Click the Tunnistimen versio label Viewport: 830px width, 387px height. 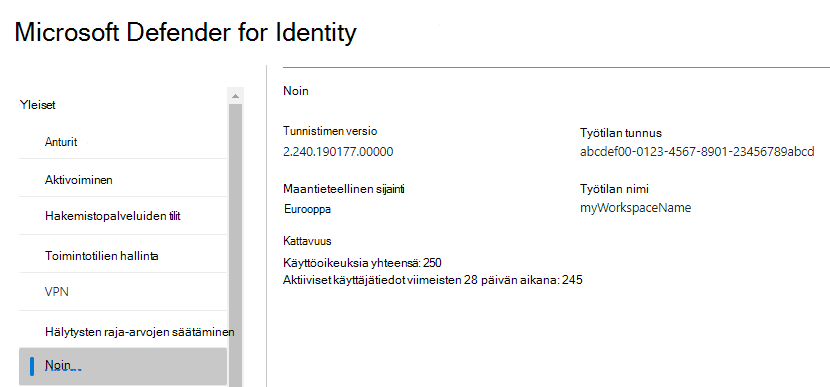point(330,131)
